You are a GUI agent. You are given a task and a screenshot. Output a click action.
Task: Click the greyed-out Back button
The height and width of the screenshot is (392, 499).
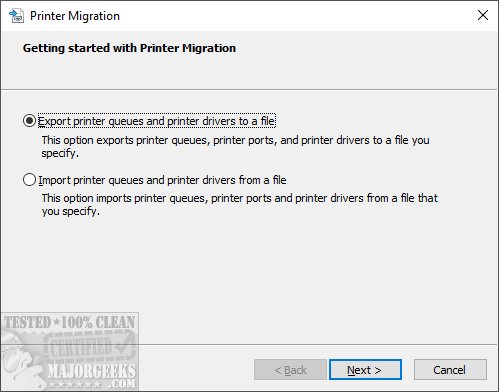(290, 370)
